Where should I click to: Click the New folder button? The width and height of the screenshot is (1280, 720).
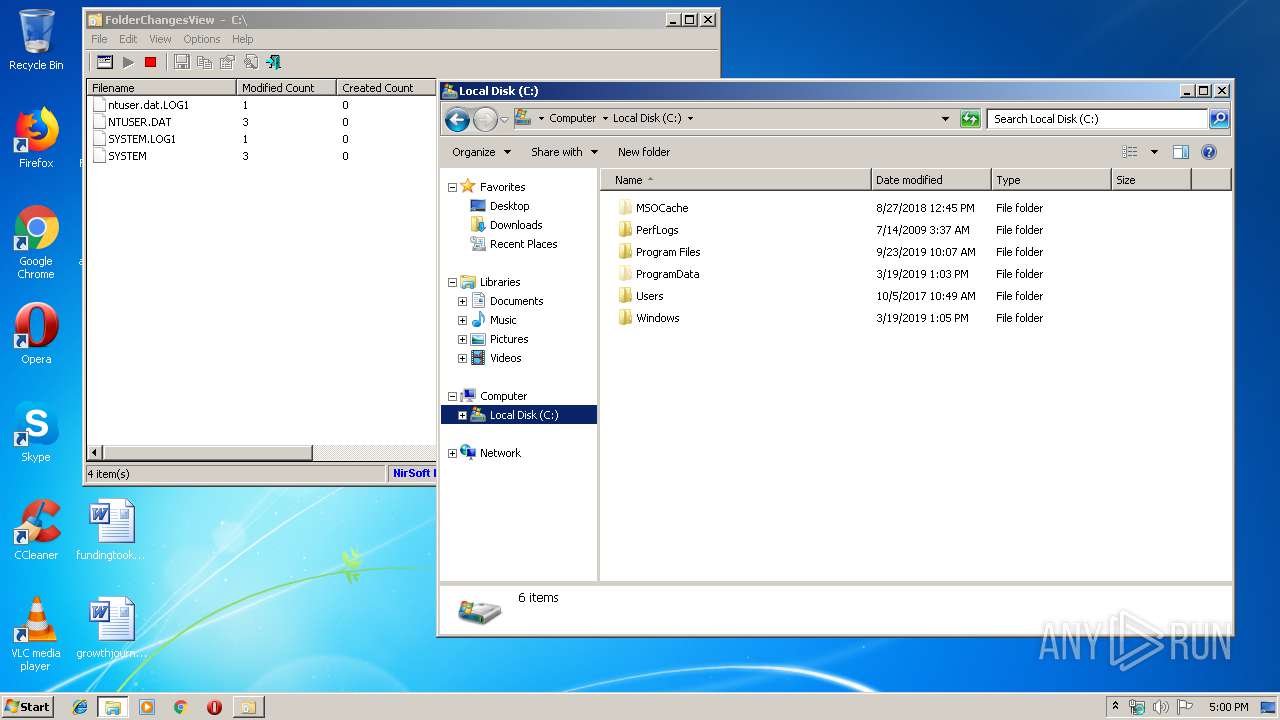point(644,152)
